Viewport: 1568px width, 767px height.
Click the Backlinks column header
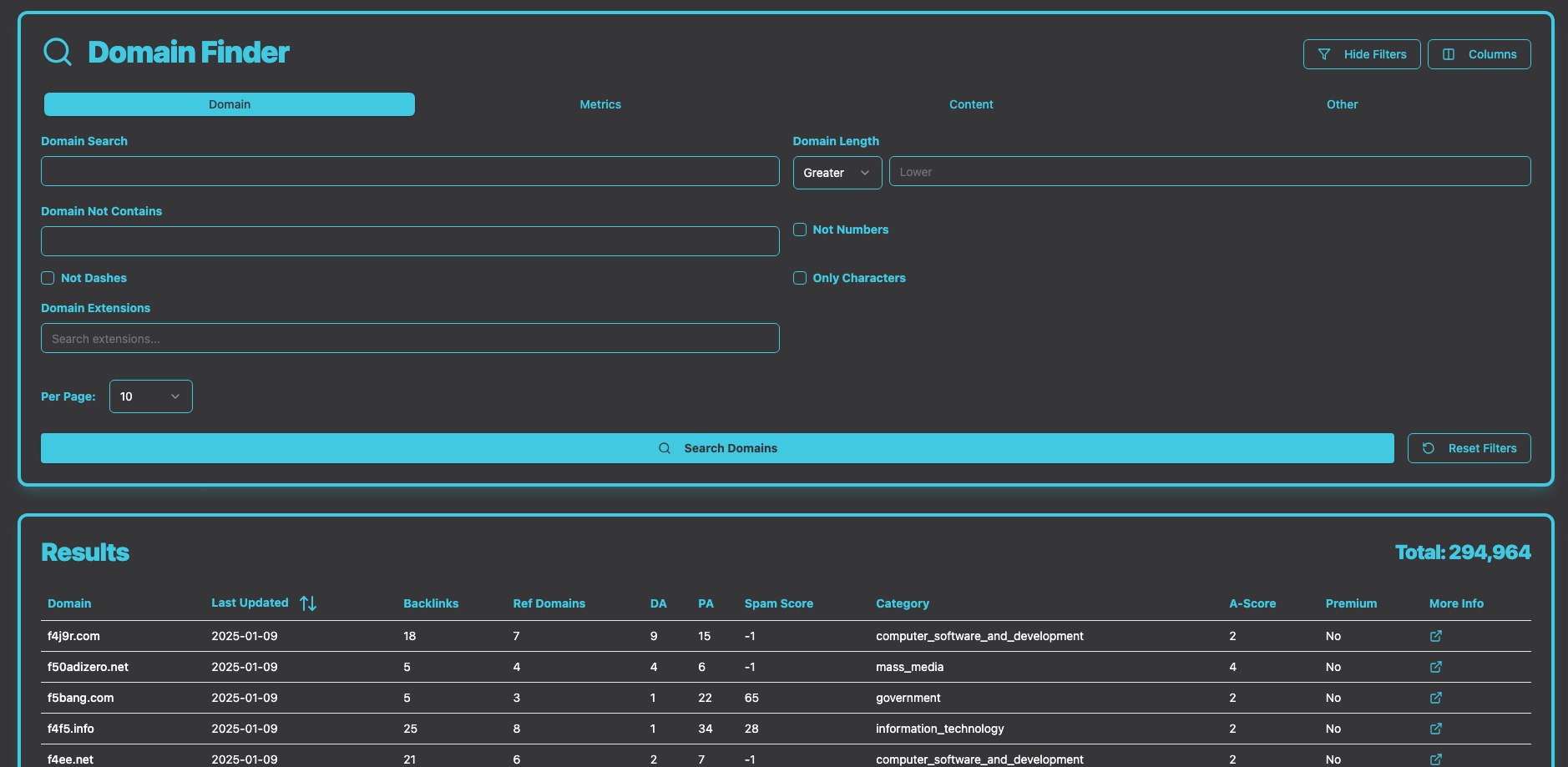pos(431,603)
